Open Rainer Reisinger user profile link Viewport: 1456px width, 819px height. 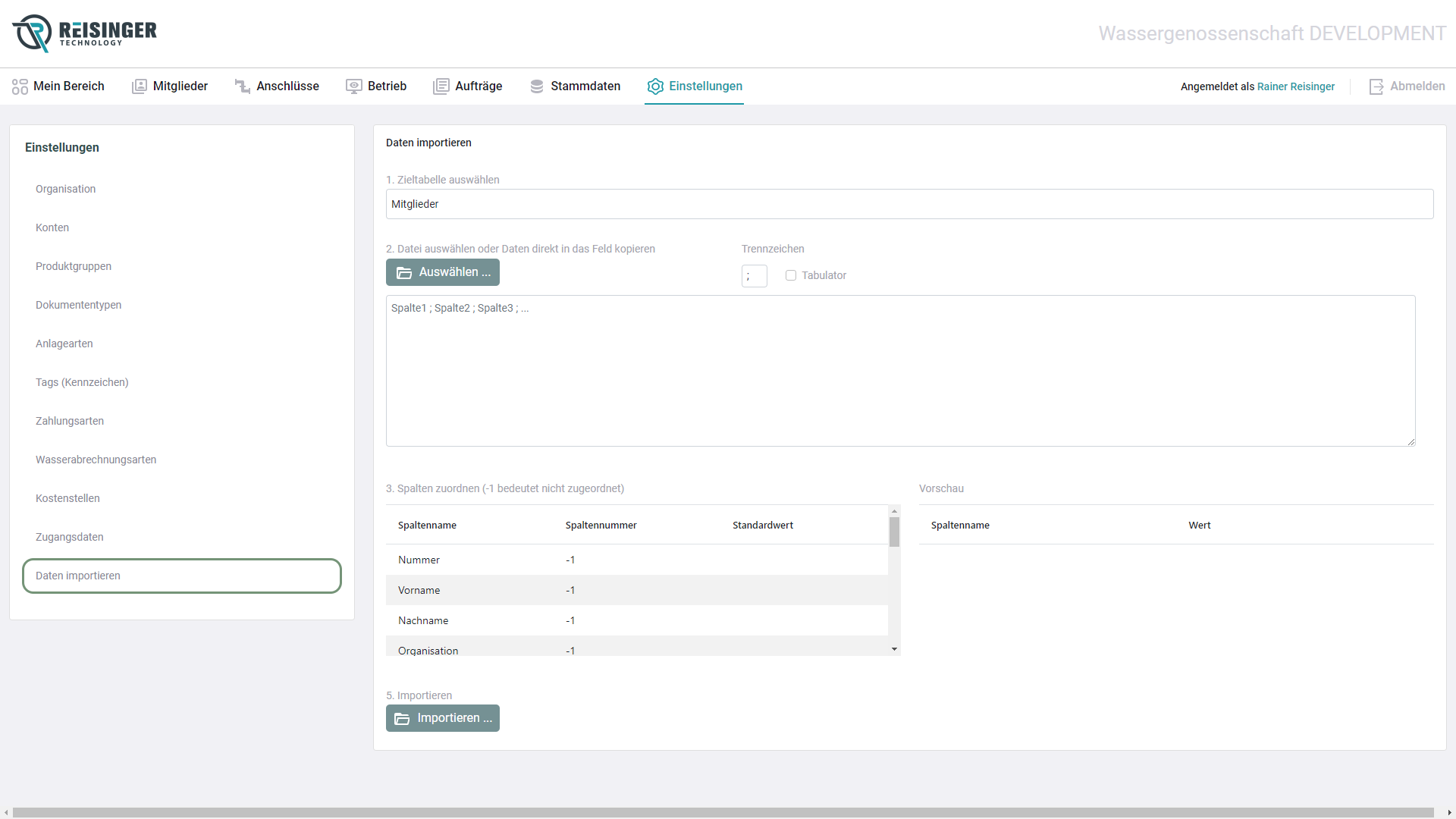[1296, 86]
